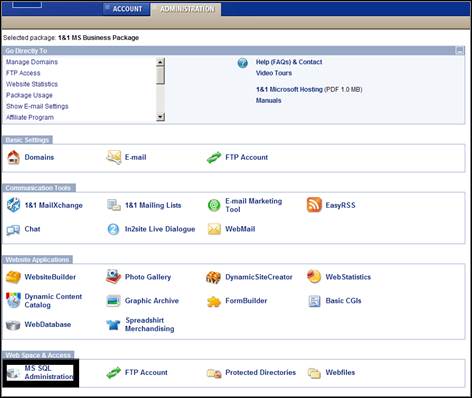This screenshot has height=398, width=472.
Task: Open the Basic CGIs text link
Action: [x=343, y=301]
